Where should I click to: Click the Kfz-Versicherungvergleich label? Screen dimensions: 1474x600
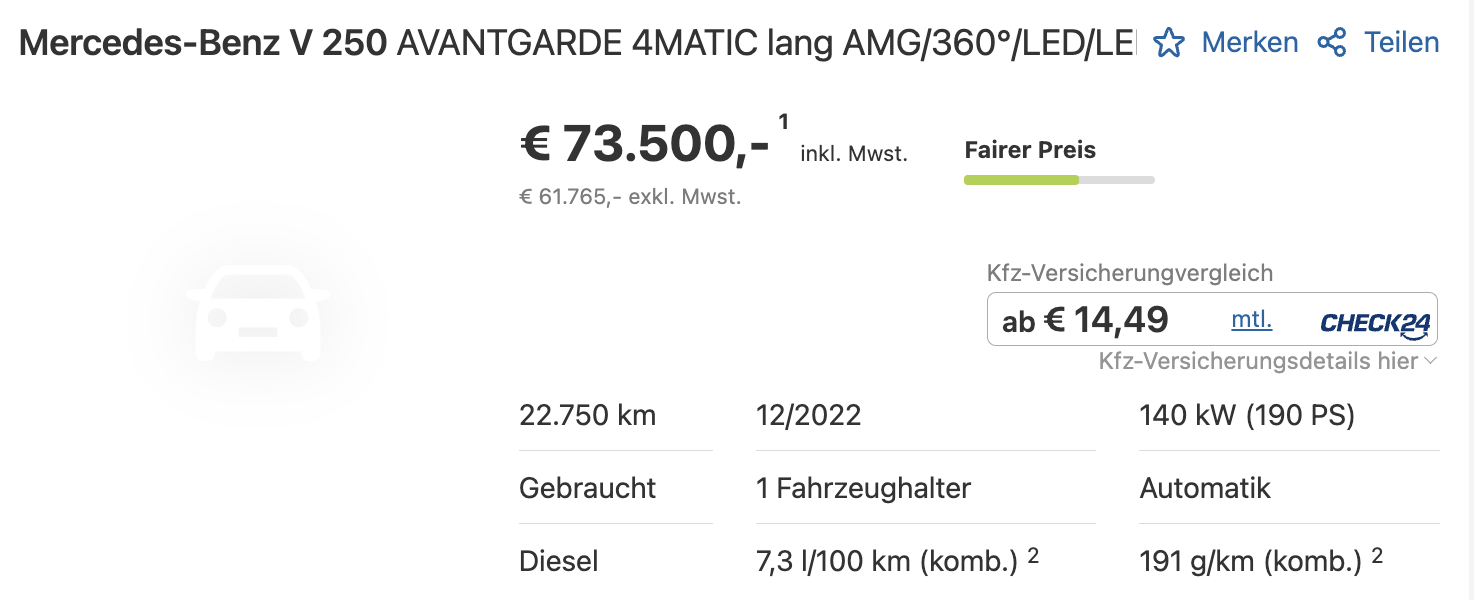1130,273
